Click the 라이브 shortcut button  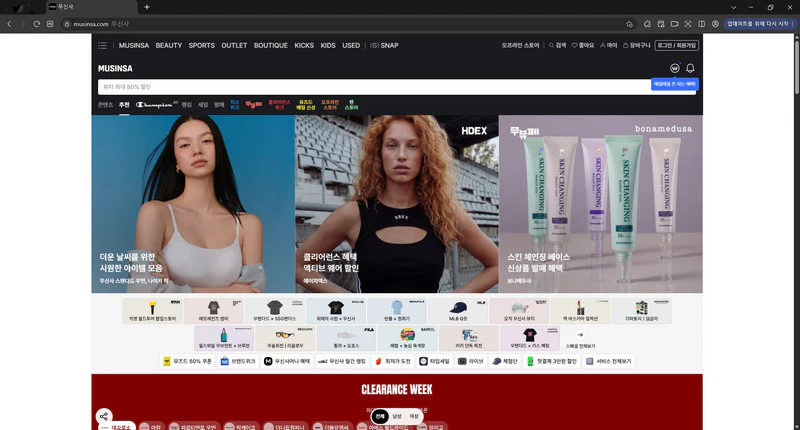click(x=470, y=361)
